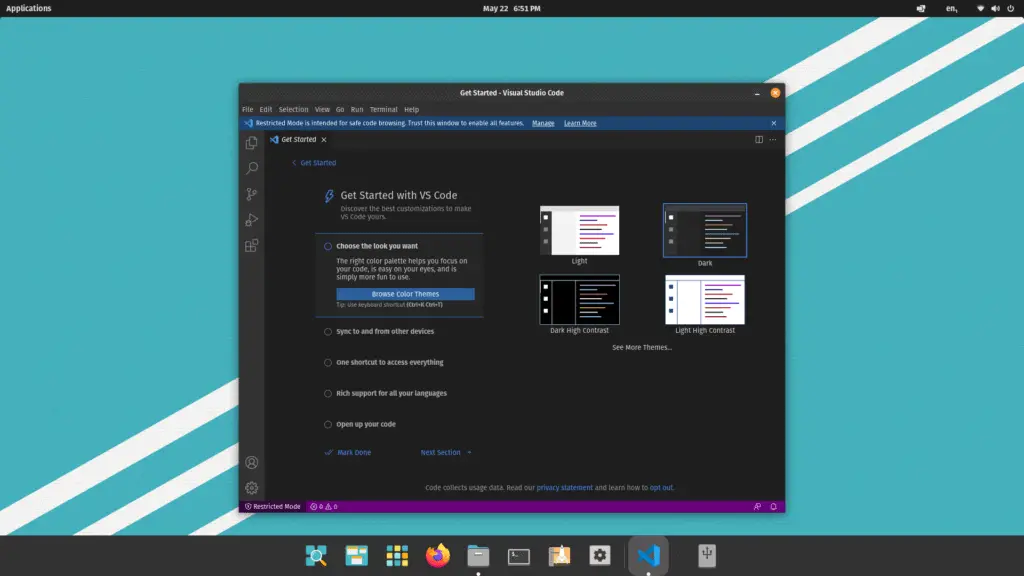1024x576 pixels.
Task: Open the Applications grid icon in the dock
Action: tap(397, 556)
